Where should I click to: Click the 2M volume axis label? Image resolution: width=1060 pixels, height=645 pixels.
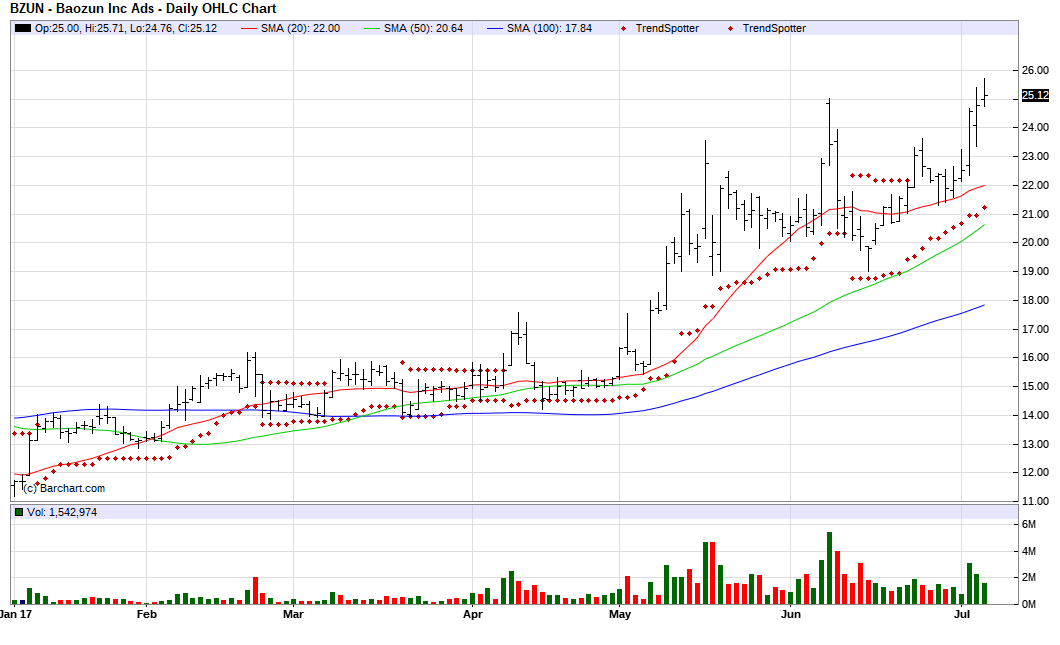[x=1029, y=577]
